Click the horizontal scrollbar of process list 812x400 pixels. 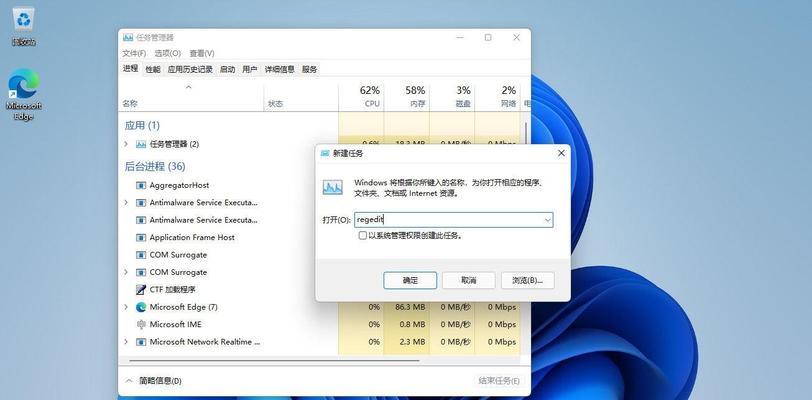pos(273,360)
